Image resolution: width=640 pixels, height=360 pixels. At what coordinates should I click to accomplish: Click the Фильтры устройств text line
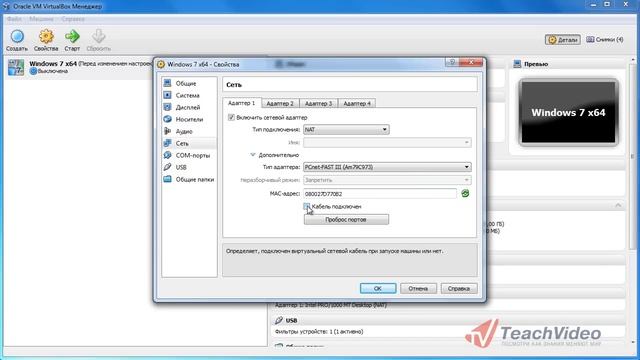coord(319,332)
